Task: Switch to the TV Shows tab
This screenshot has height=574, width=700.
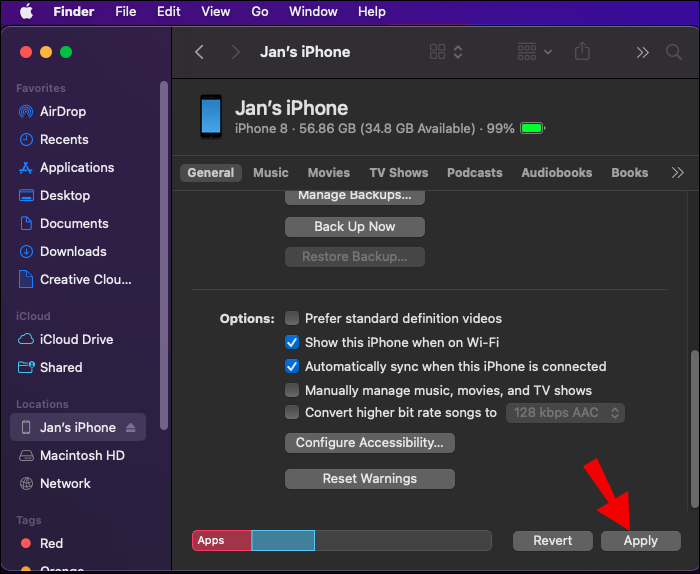Action: [399, 173]
